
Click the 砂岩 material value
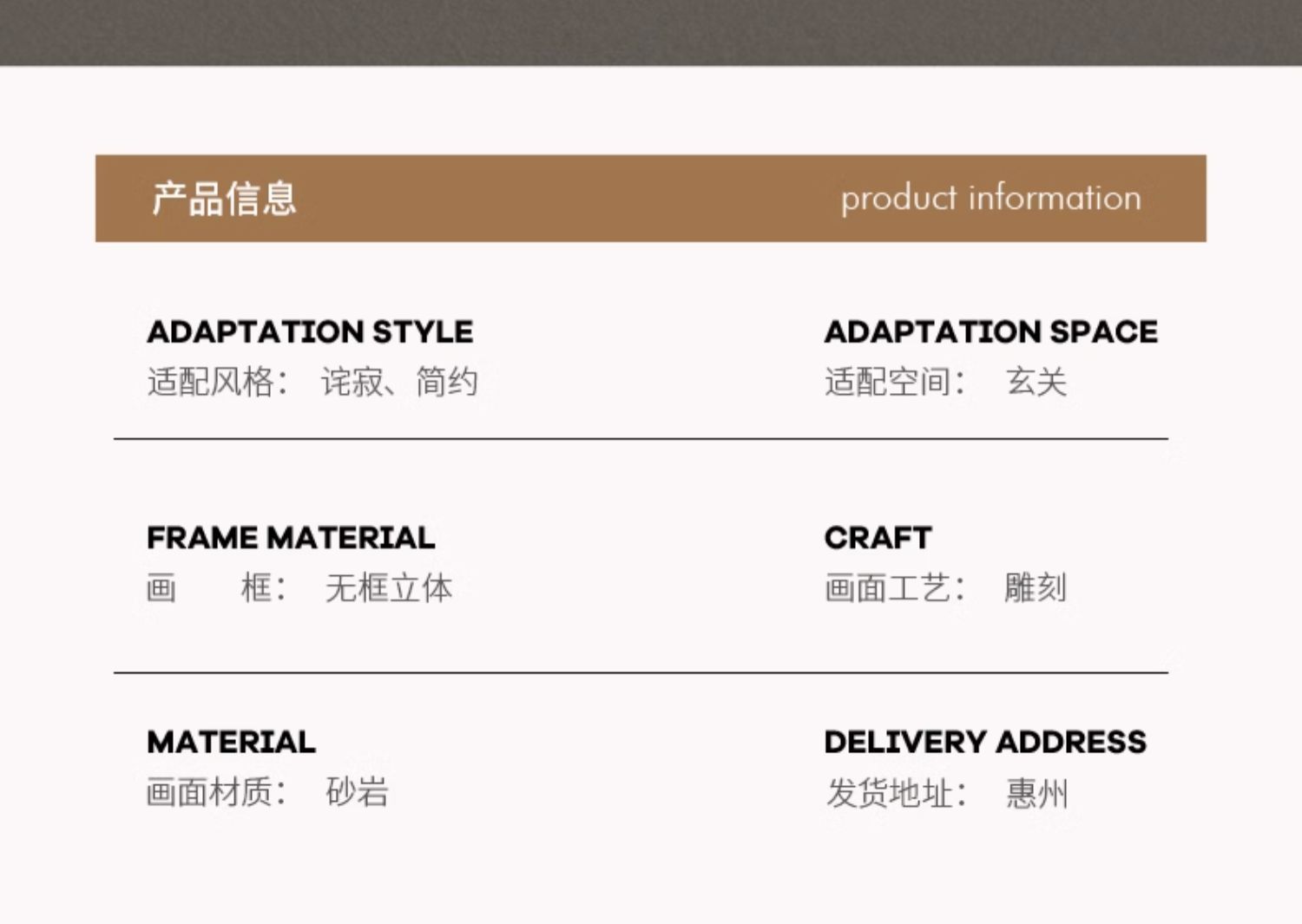click(x=357, y=792)
